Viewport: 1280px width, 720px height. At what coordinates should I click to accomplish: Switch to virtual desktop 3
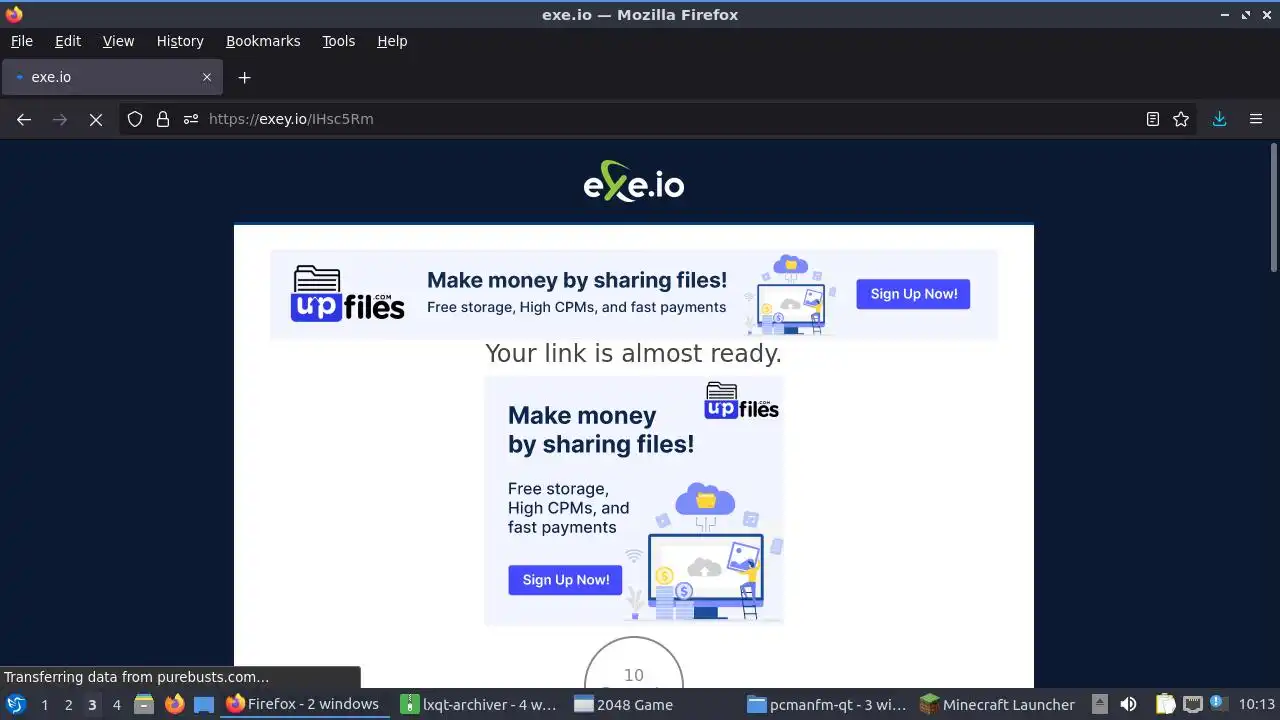tap(92, 705)
